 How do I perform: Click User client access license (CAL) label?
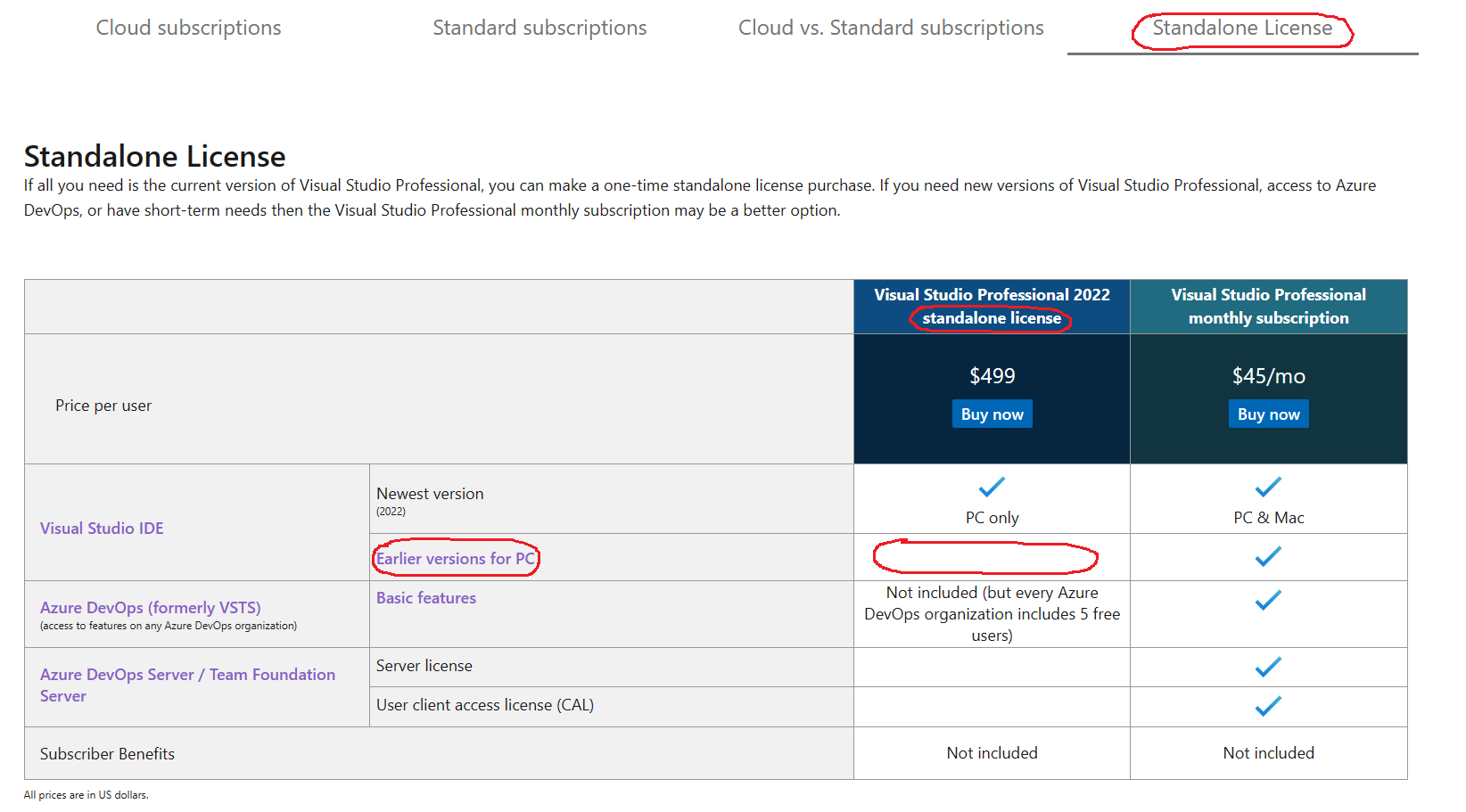click(x=484, y=705)
